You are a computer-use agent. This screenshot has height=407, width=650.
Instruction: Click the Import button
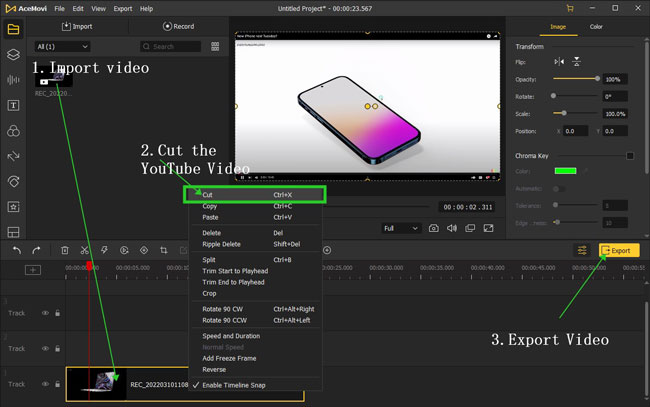coord(77,26)
